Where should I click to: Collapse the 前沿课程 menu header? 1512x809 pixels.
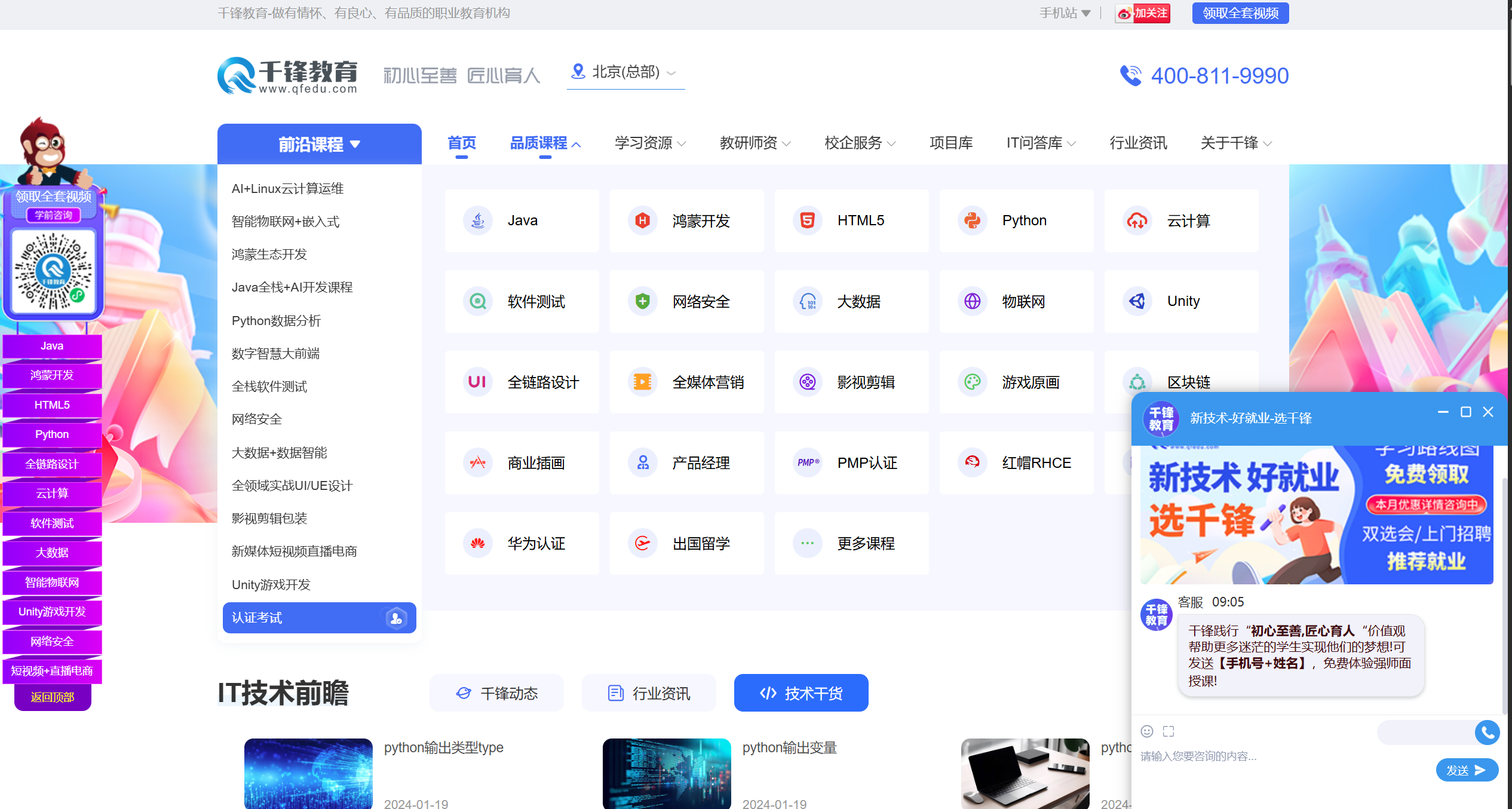[x=319, y=144]
